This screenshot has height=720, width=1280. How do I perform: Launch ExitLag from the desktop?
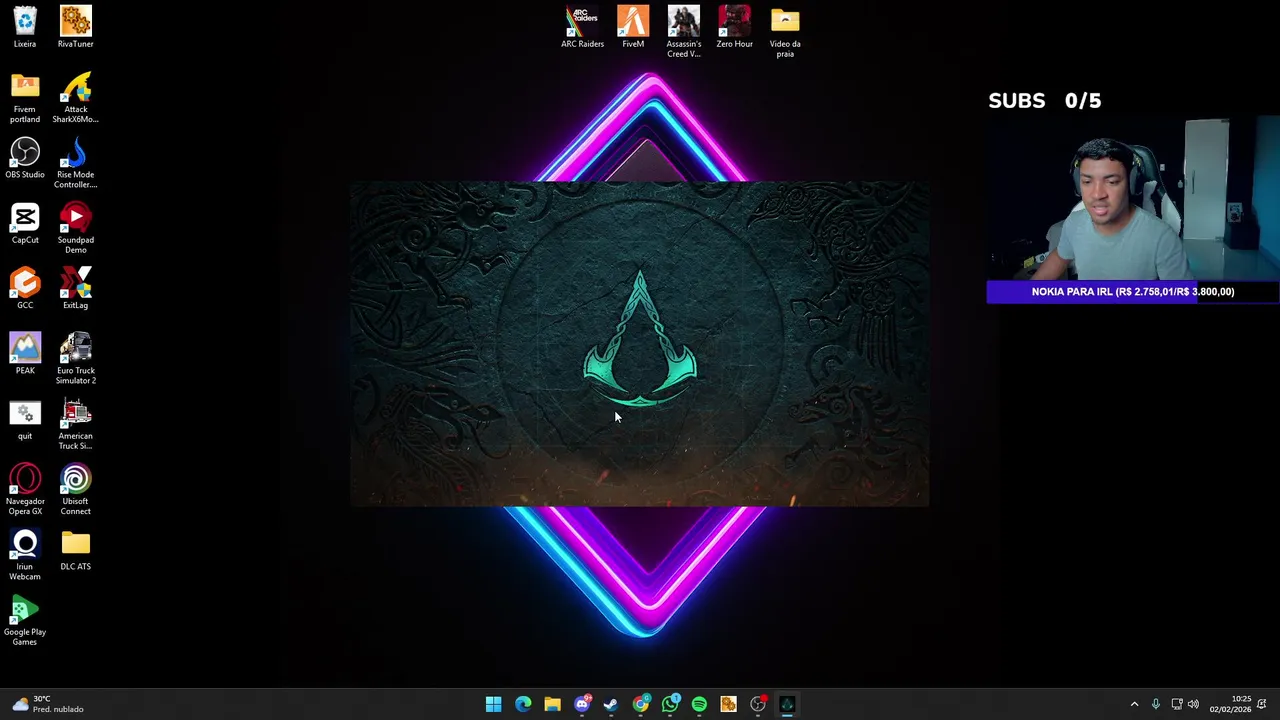(x=75, y=288)
